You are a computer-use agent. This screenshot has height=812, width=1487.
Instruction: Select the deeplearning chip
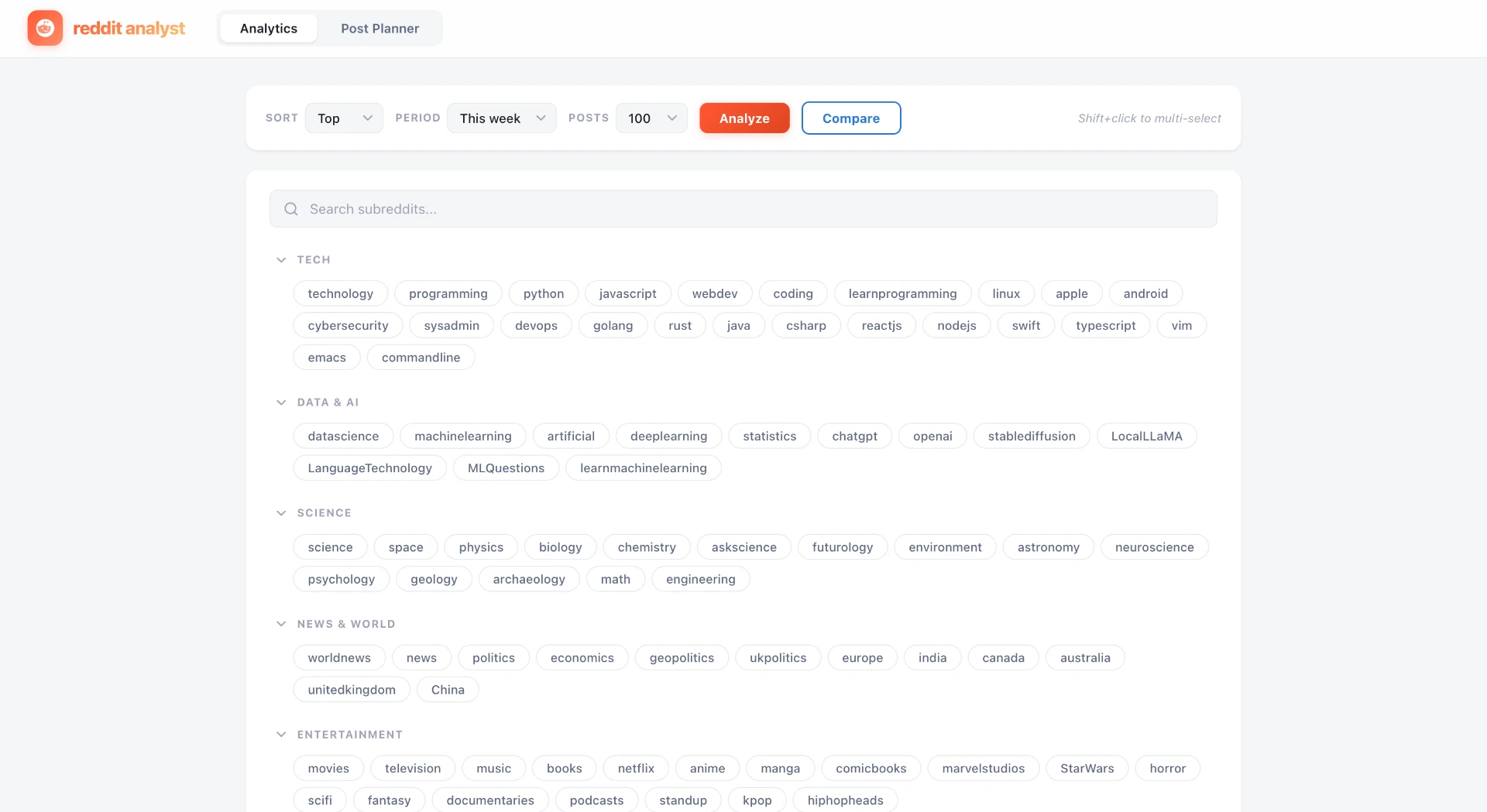(669, 436)
